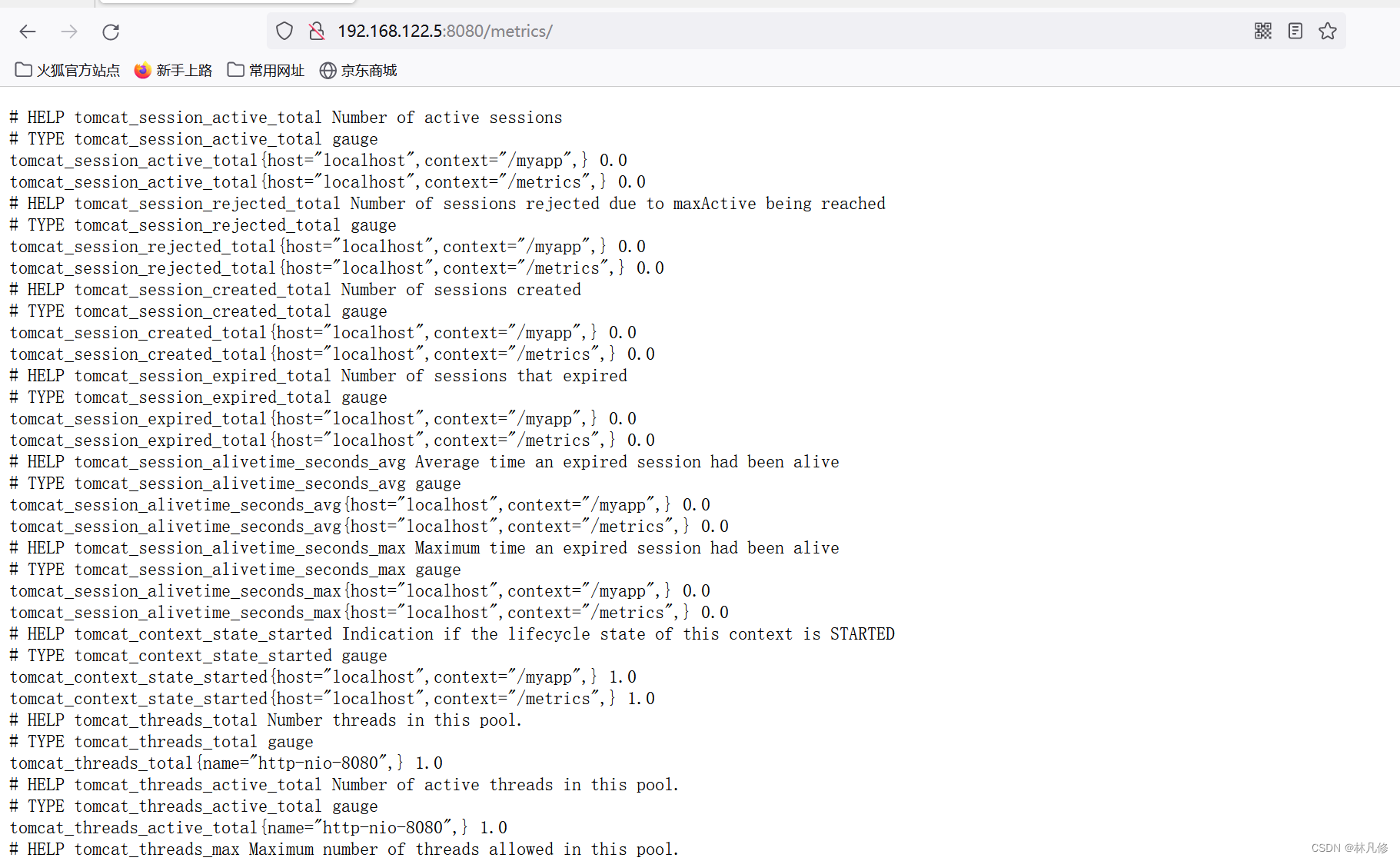Select tomcat_session_alivetime_seconds_avg /metrics value line
Screen dimensions: 1400x861
pos(369,527)
